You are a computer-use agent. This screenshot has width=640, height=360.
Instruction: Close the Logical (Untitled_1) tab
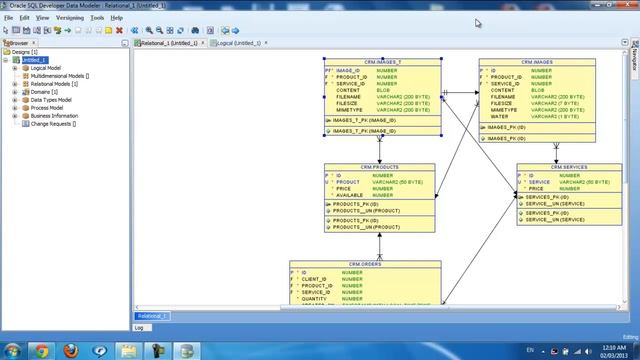[266, 42]
